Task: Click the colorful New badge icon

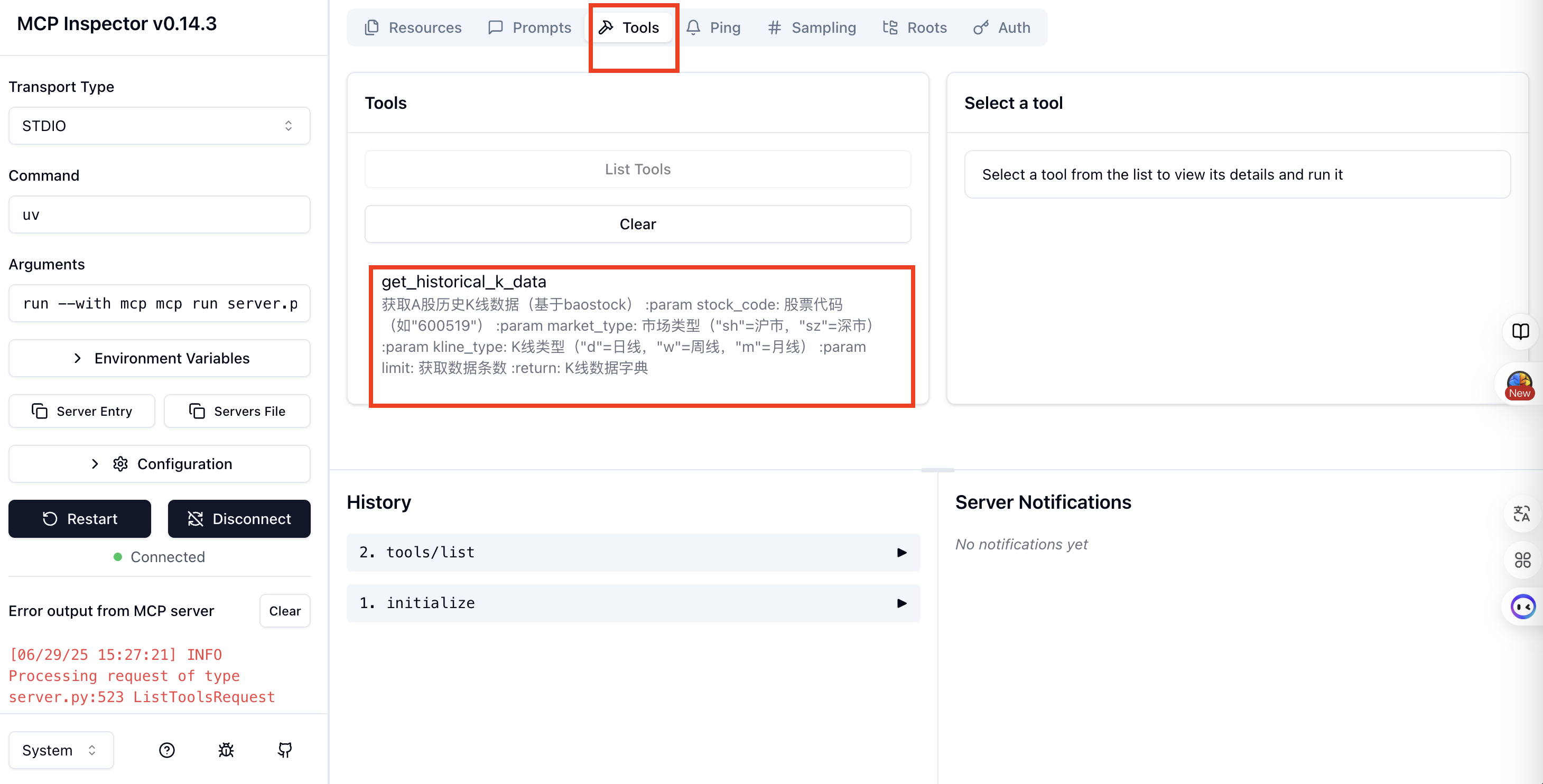Action: tap(1519, 385)
